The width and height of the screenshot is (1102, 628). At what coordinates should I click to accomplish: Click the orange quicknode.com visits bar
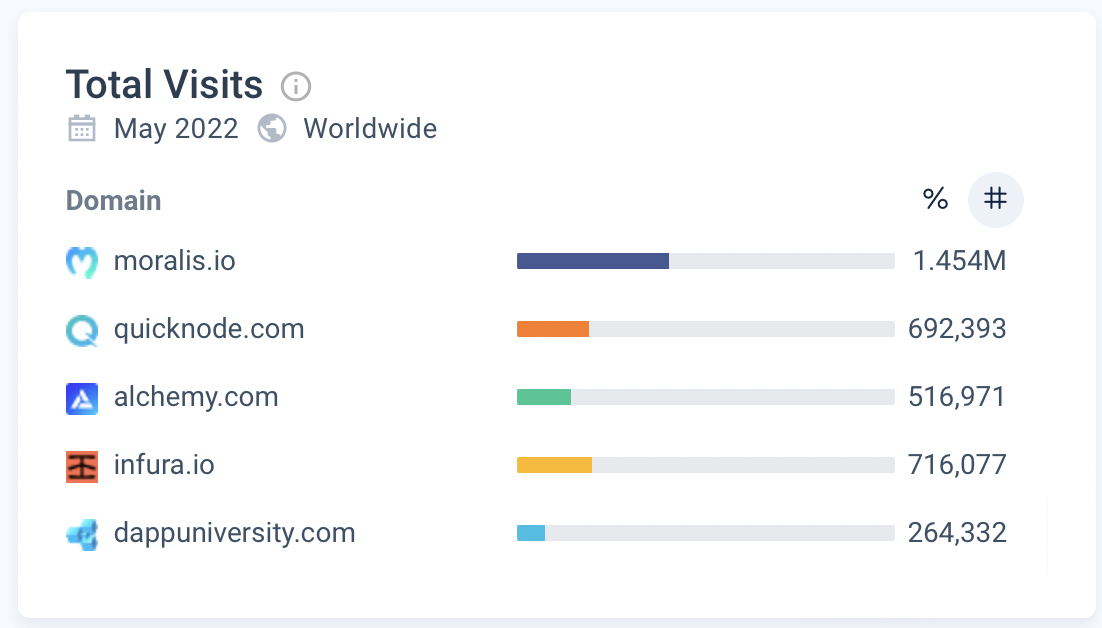553,329
